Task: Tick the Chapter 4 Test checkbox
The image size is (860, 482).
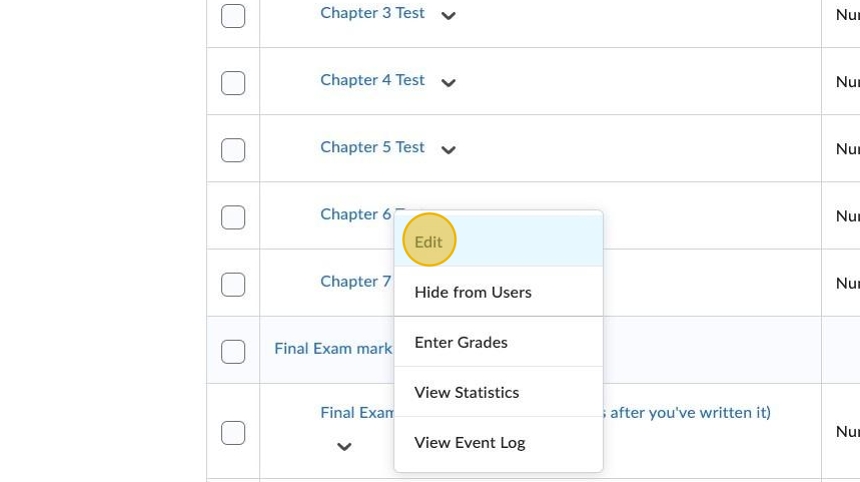Action: click(x=233, y=83)
